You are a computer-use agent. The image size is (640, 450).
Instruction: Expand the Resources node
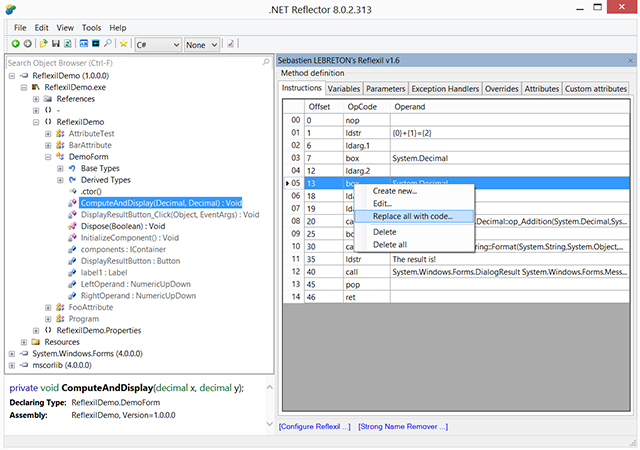coord(24,342)
